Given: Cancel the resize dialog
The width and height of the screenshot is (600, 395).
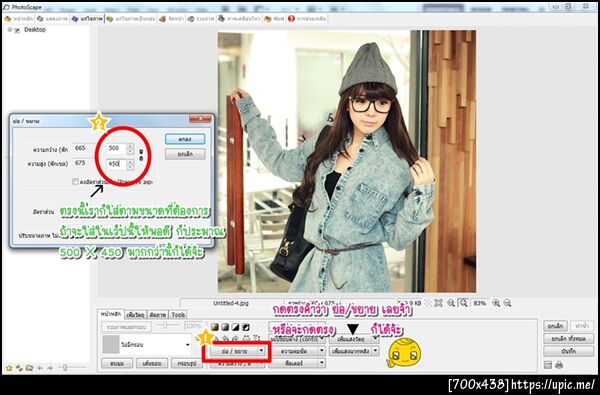Looking at the screenshot, I should tap(185, 154).
